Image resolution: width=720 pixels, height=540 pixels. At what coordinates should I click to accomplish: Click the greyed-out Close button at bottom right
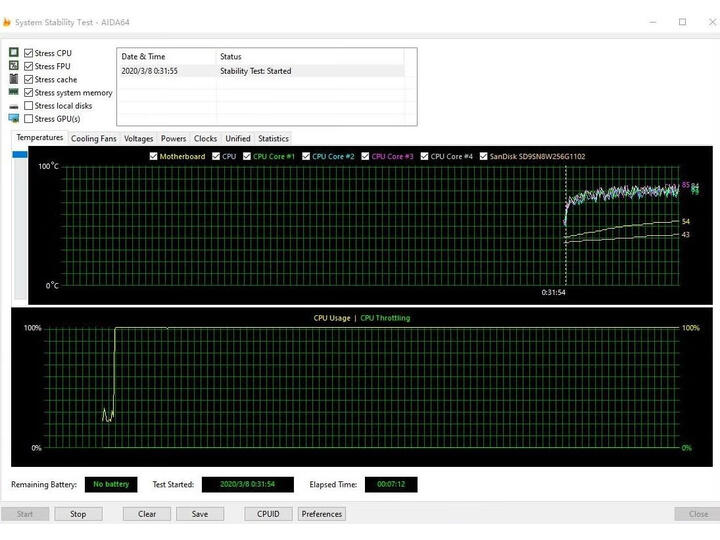698,514
